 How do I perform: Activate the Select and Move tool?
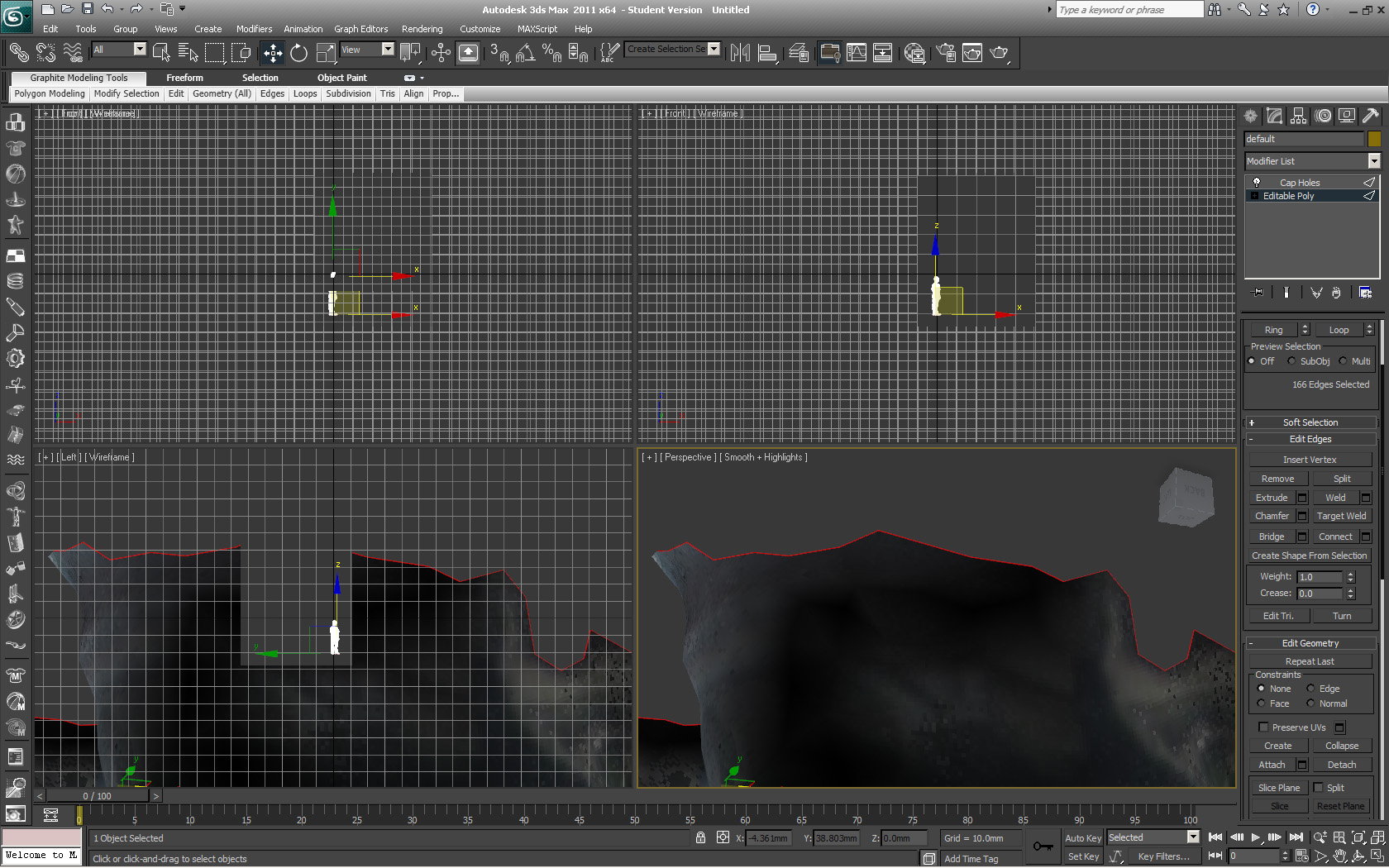[x=273, y=53]
